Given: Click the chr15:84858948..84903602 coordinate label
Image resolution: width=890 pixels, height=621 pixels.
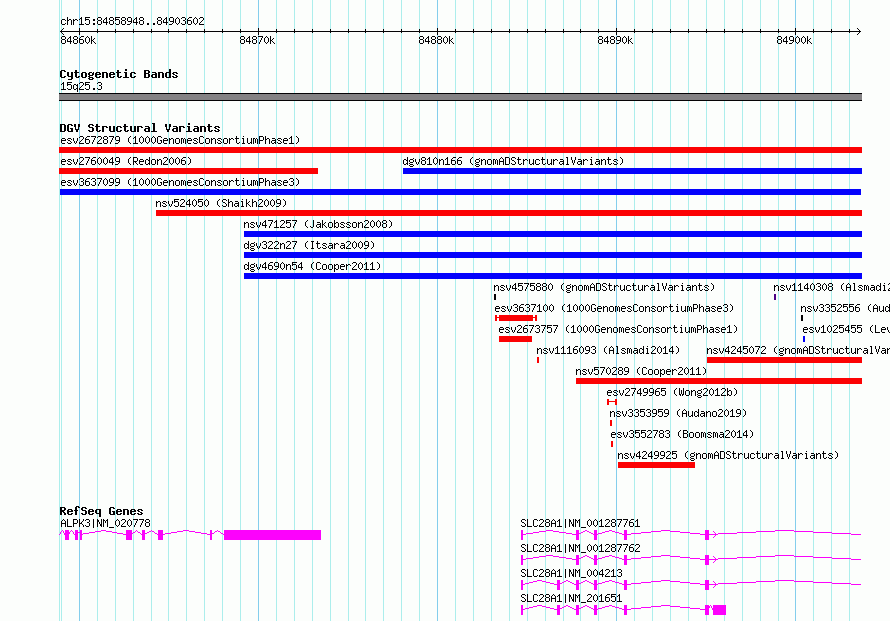Looking at the screenshot, I should 132,21.
